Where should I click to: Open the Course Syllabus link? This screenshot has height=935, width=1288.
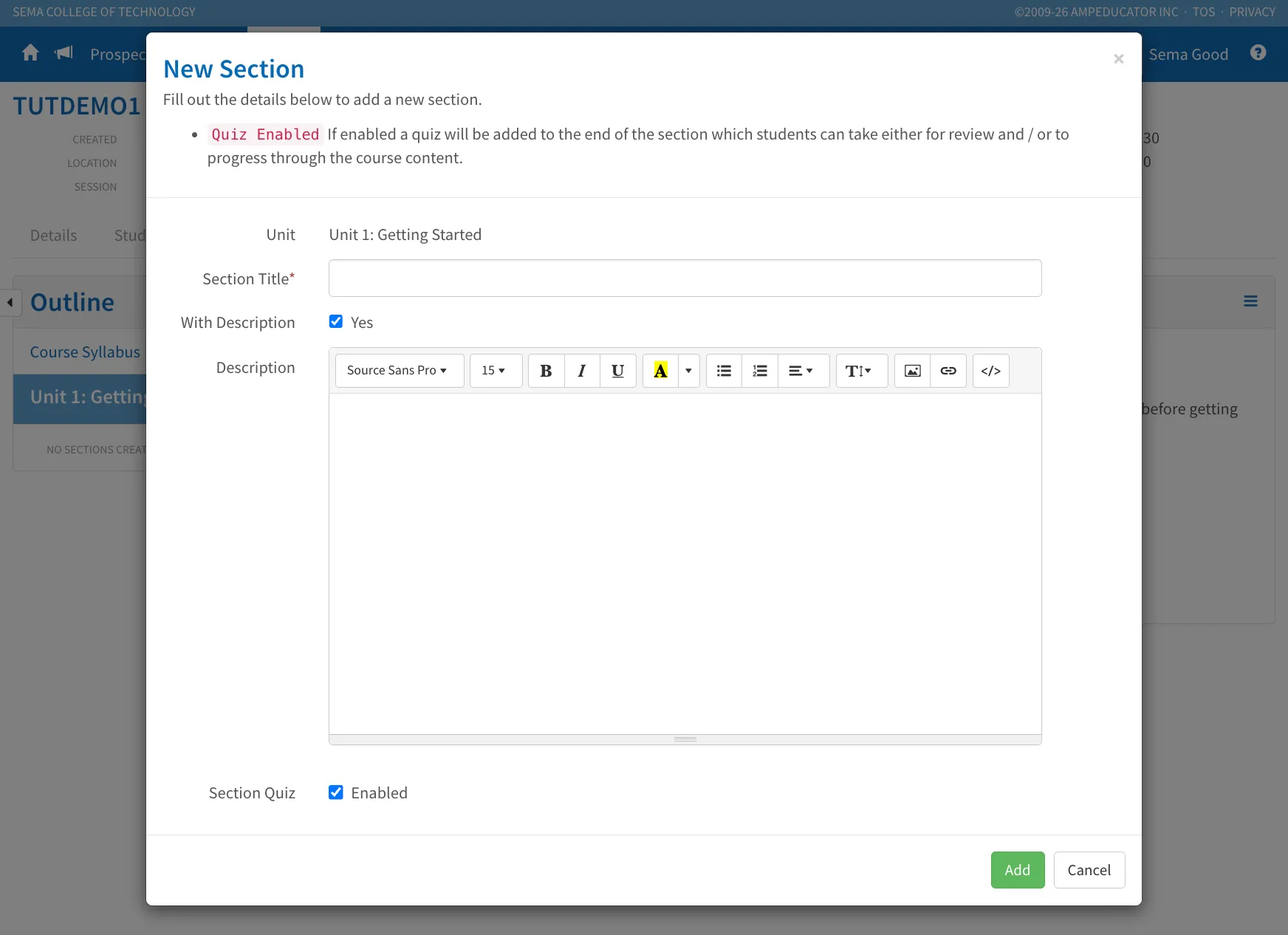(x=85, y=352)
